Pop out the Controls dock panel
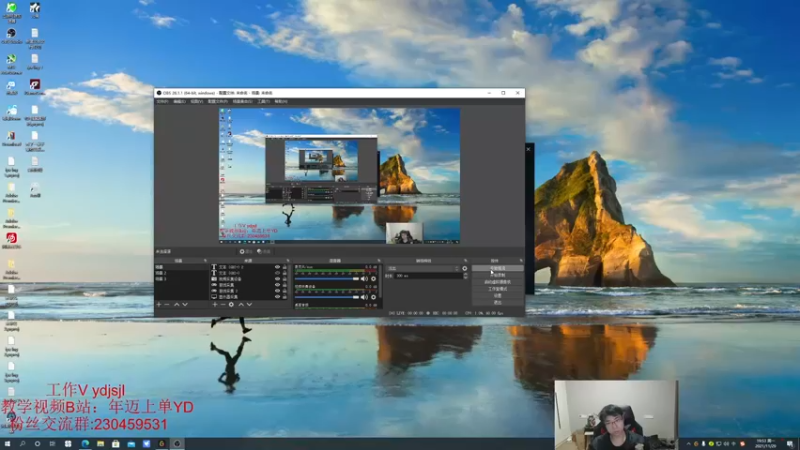The width and height of the screenshot is (800, 450). click(x=521, y=260)
